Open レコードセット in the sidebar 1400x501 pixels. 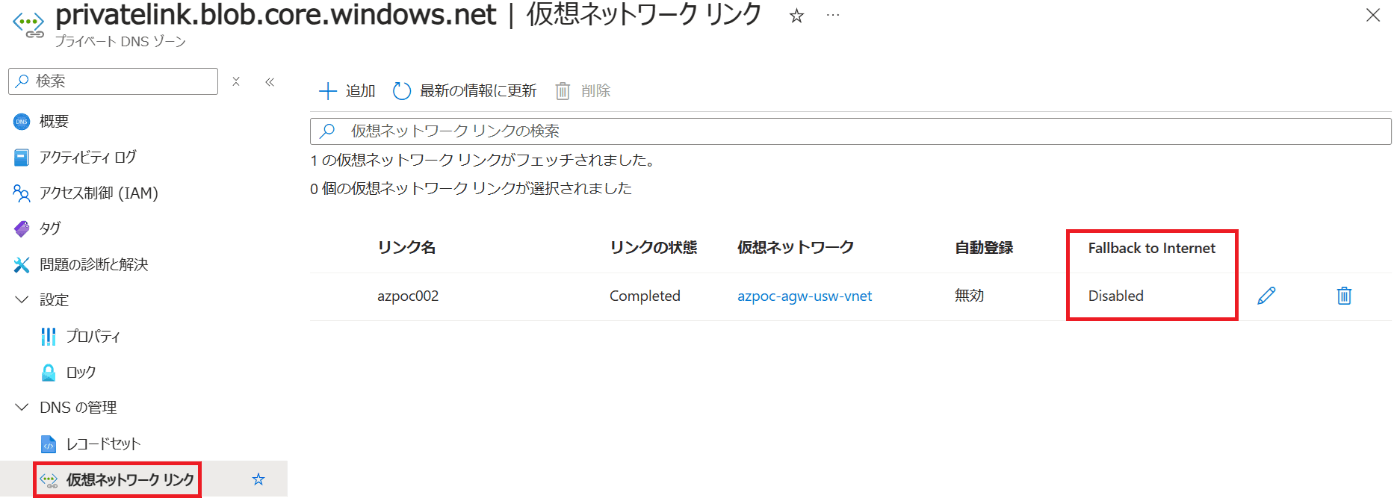(x=104, y=443)
